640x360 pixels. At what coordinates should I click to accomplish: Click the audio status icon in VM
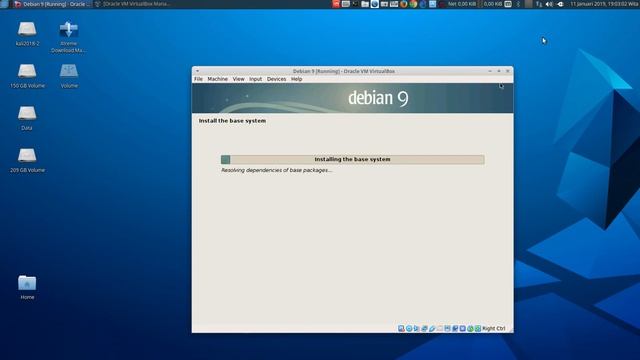[416, 328]
